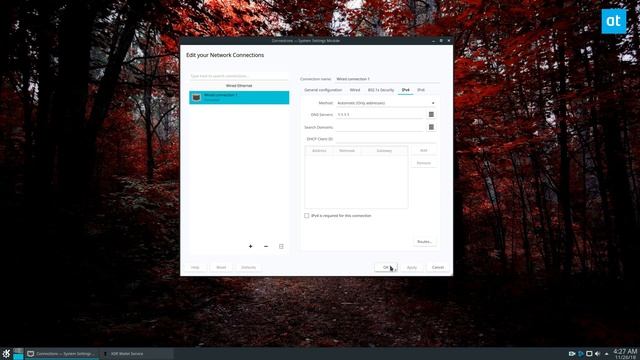The height and width of the screenshot is (360, 640).
Task: Open the pager icon next to the launcher
Action: click(18, 353)
